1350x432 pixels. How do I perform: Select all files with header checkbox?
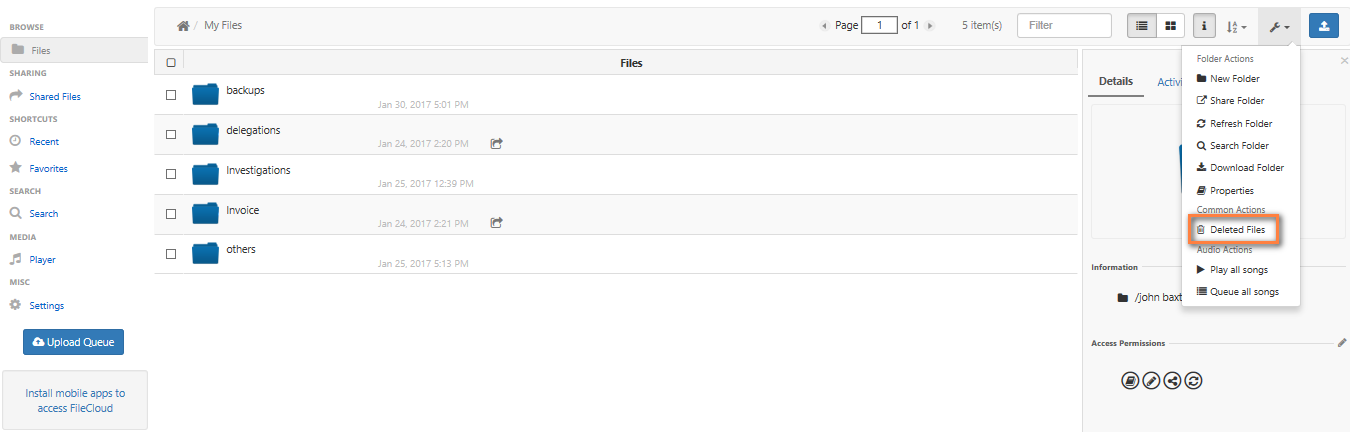click(171, 62)
